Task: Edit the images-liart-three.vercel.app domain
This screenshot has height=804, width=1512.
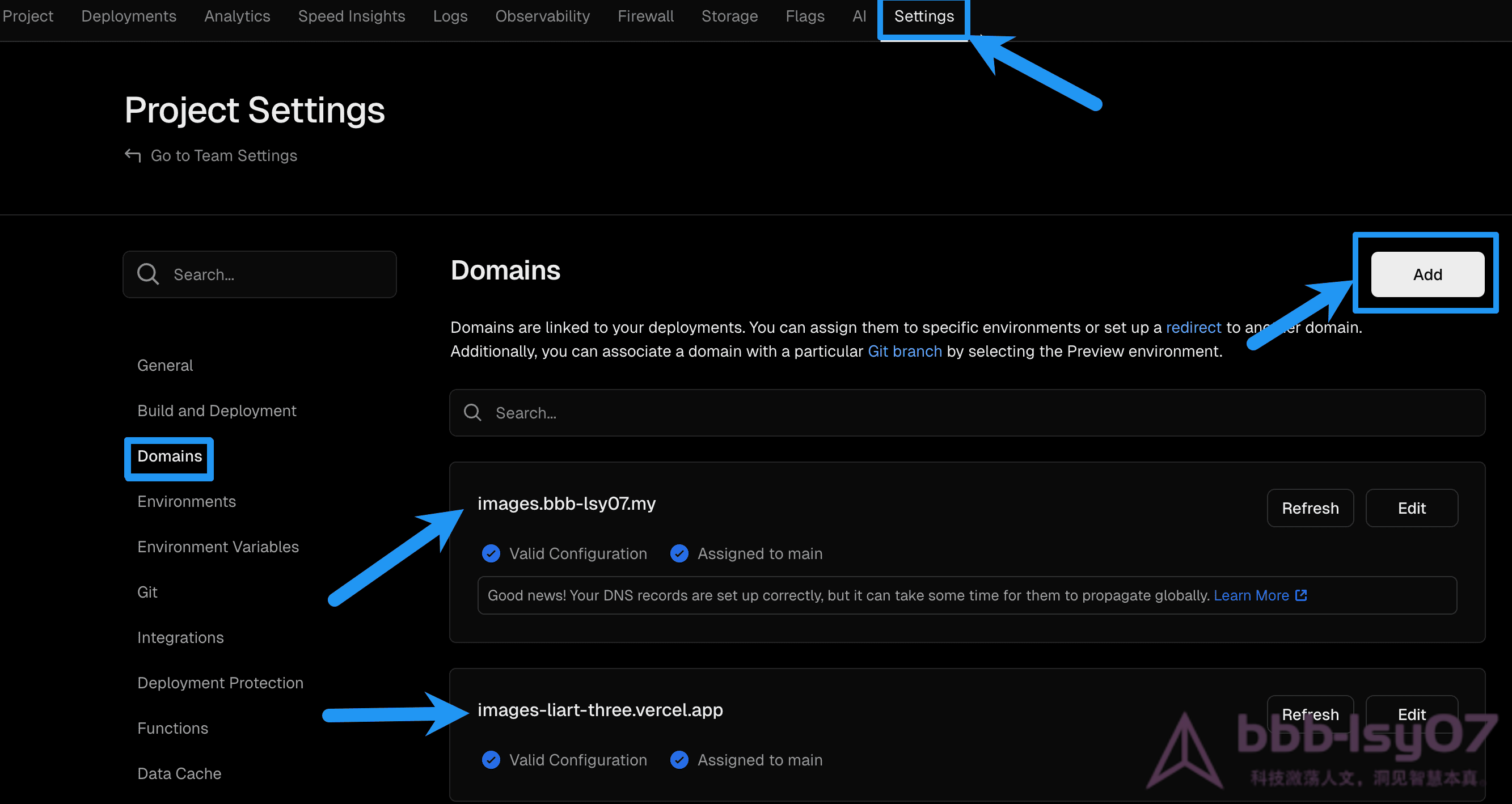Action: (1412, 714)
